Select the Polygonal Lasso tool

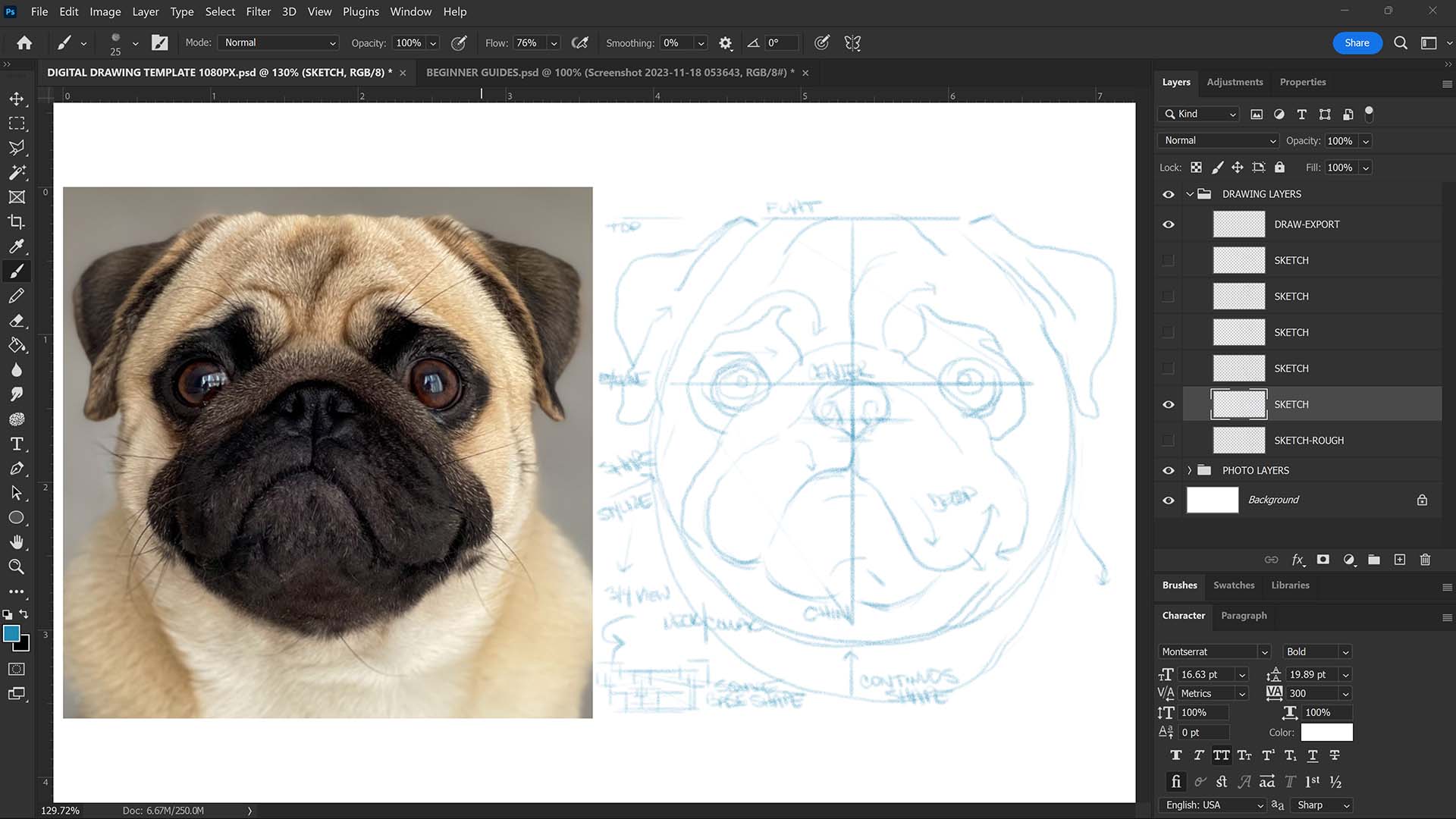(17, 148)
